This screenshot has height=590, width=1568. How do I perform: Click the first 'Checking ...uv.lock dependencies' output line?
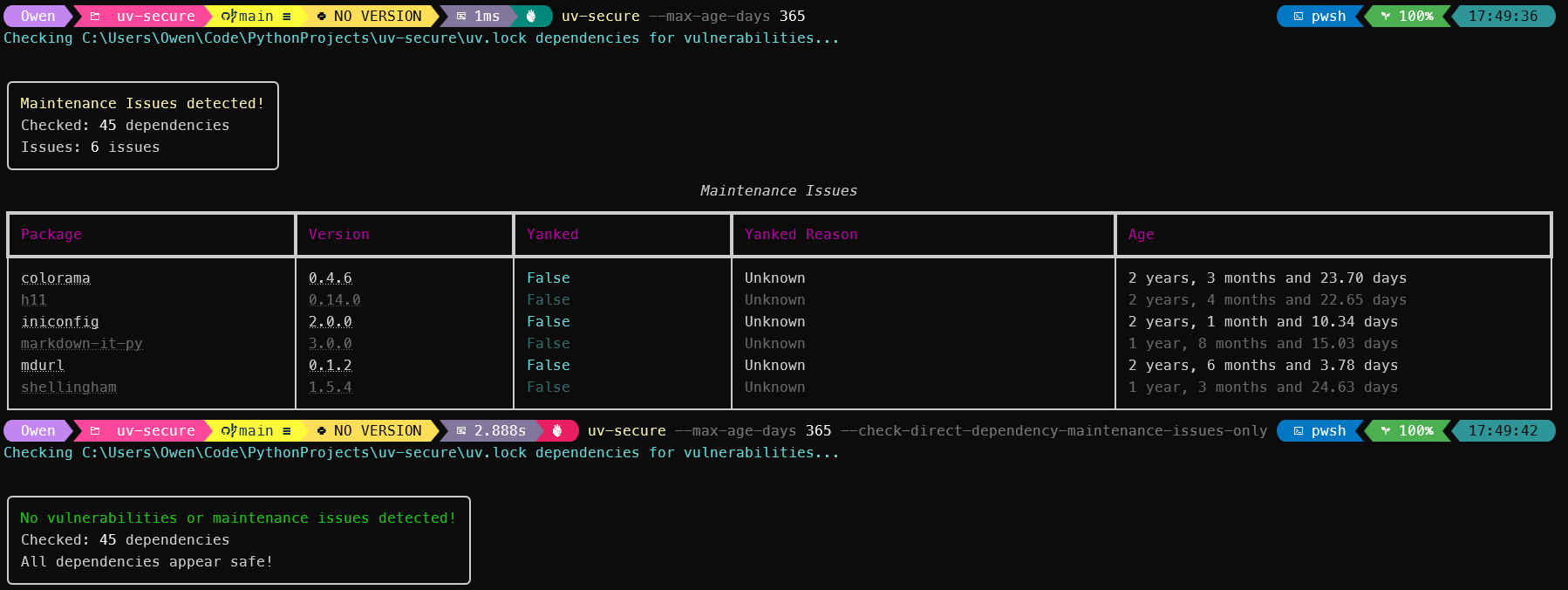coord(421,38)
